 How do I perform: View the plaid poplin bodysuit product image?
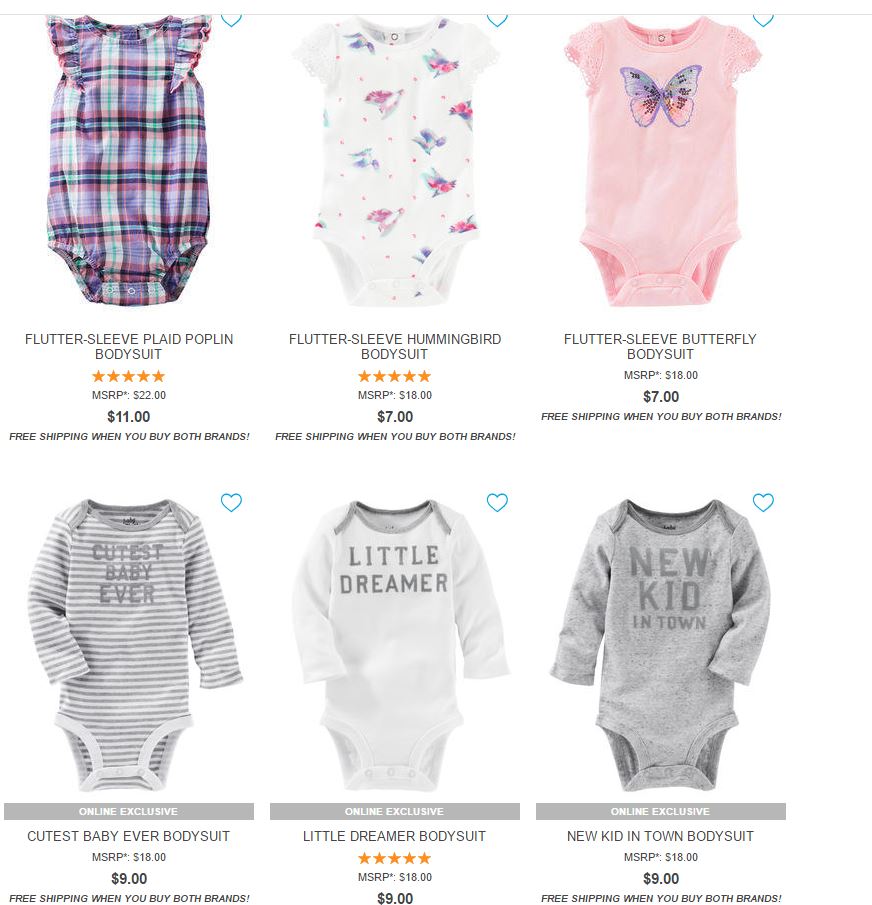(x=129, y=160)
